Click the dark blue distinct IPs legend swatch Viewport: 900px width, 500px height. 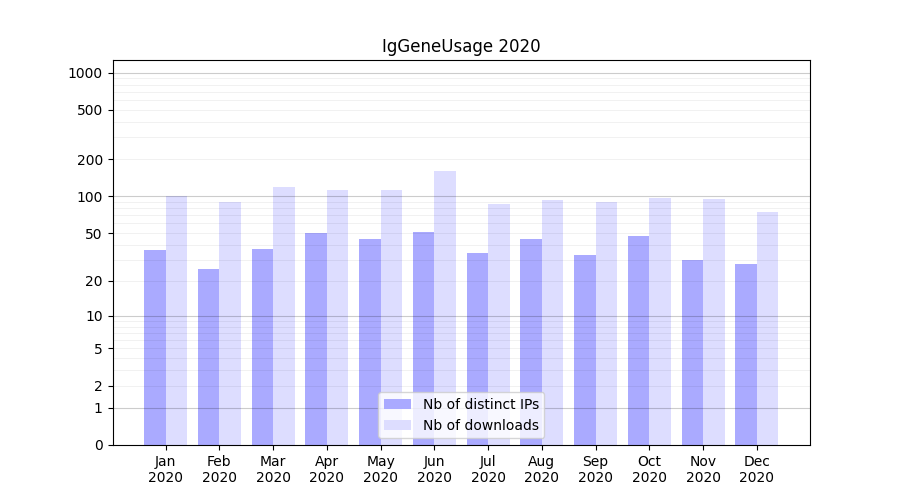click(x=397, y=404)
